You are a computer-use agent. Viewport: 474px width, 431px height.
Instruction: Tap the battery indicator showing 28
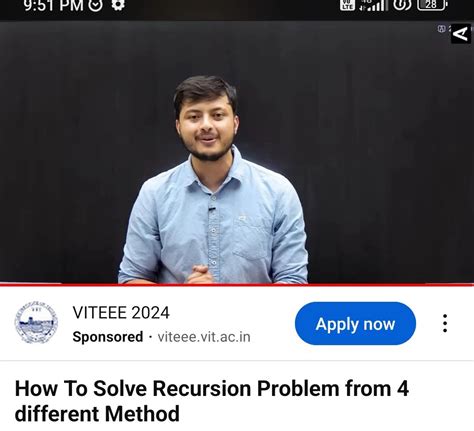tap(432, 5)
